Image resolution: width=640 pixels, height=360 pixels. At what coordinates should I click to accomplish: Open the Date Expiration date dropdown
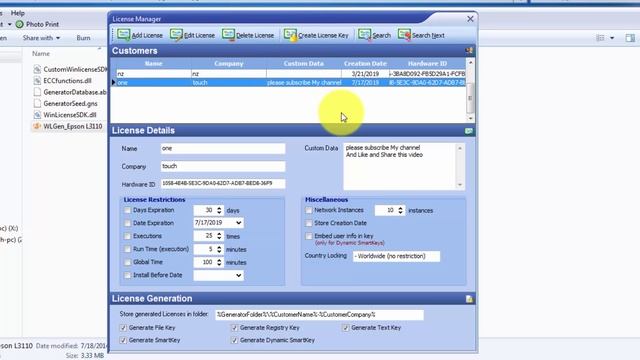coord(239,223)
